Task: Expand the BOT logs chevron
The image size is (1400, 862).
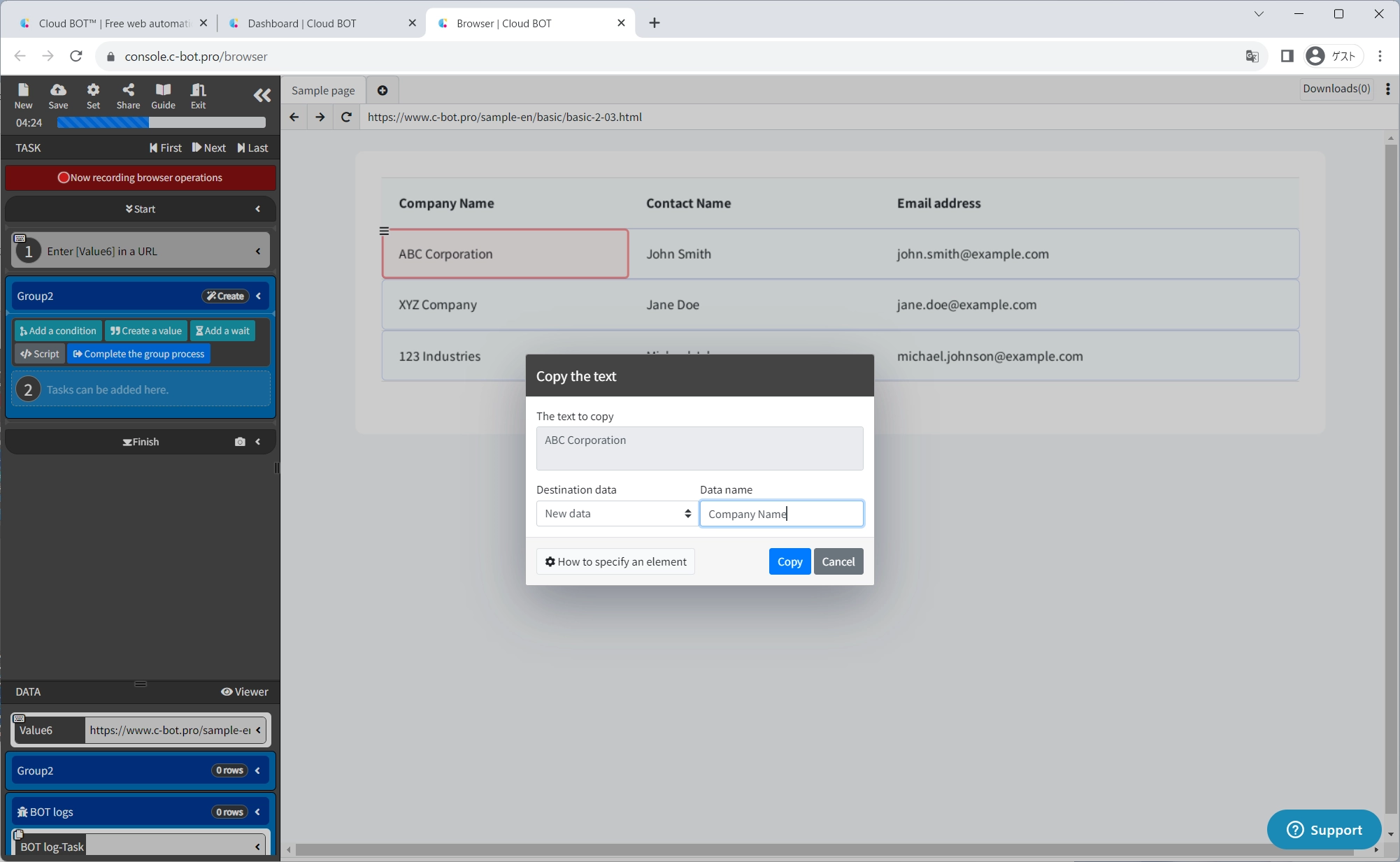Action: click(x=257, y=812)
